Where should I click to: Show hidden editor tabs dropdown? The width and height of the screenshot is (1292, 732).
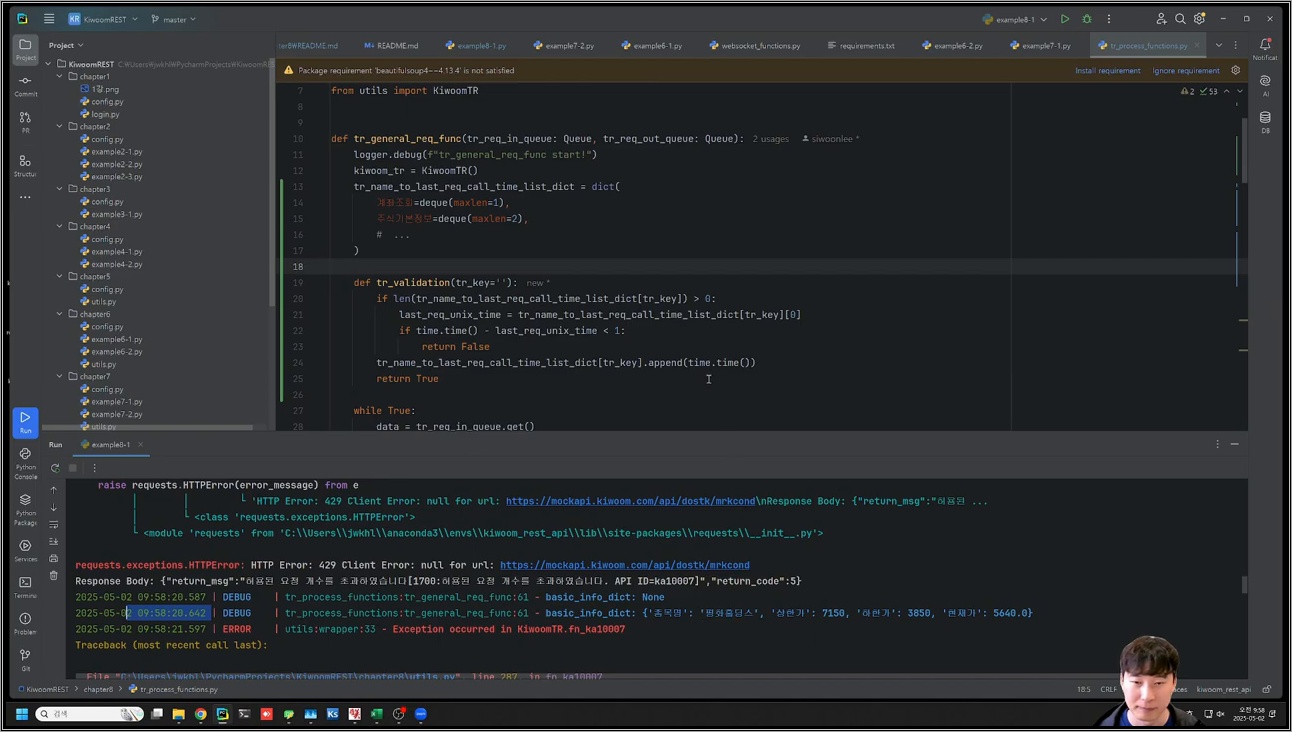click(x=1218, y=45)
